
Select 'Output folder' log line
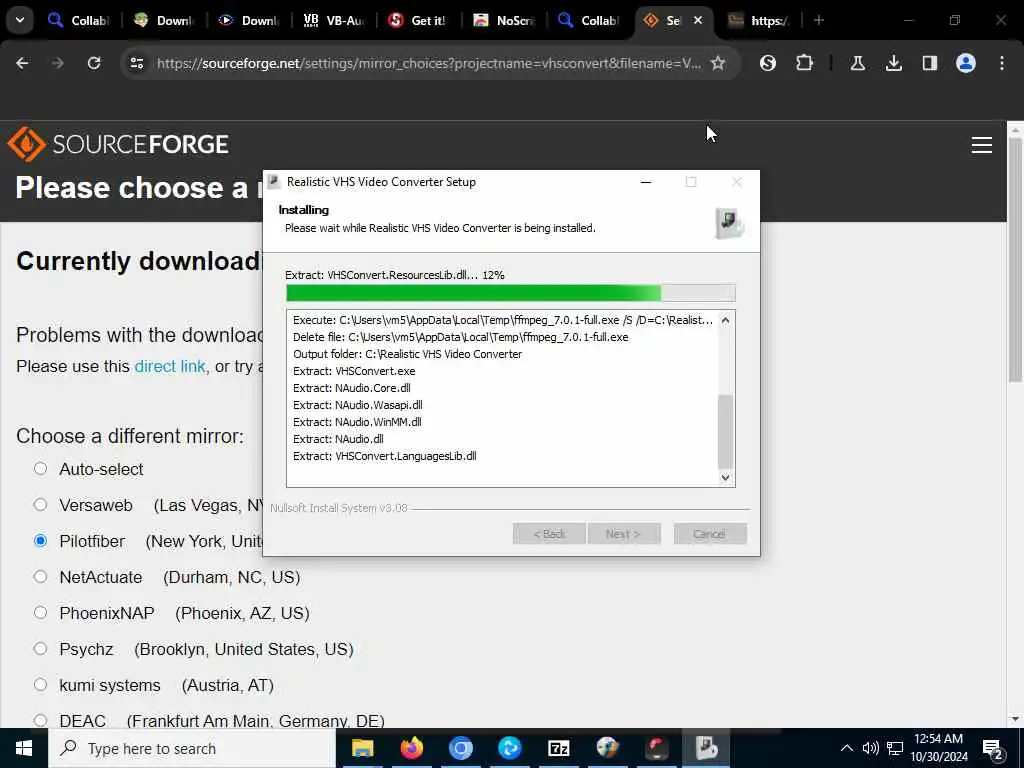[408, 354]
